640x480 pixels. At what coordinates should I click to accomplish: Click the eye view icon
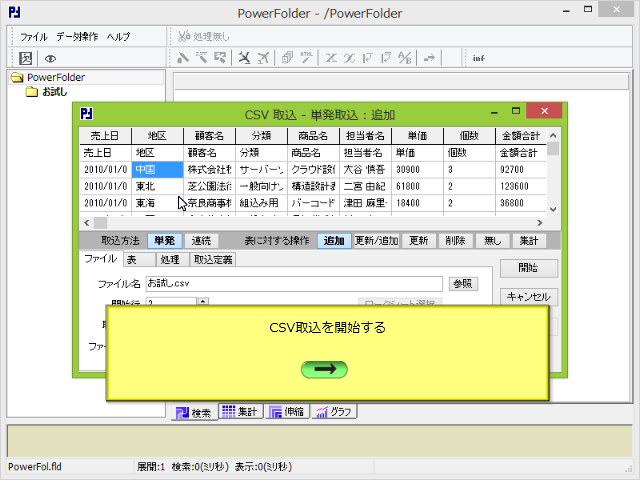(x=50, y=59)
